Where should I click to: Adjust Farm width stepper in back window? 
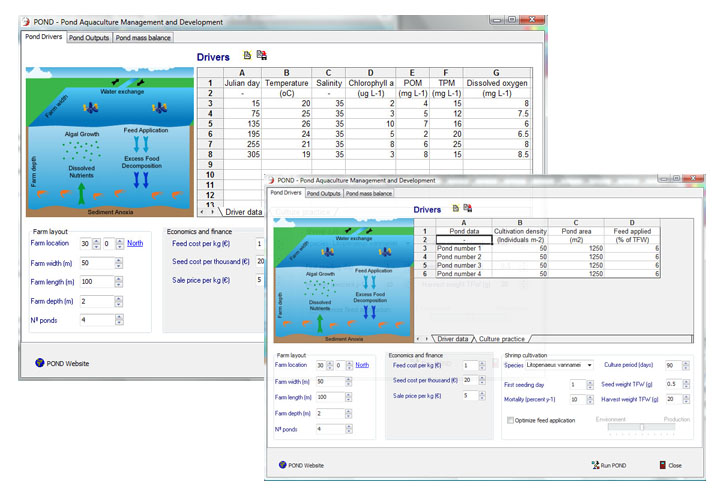coord(118,263)
